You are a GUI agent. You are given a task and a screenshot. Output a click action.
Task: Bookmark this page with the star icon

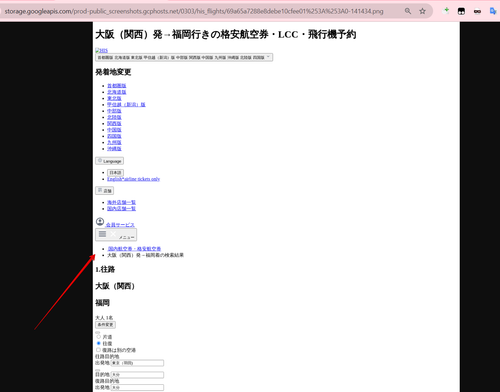[x=422, y=11]
